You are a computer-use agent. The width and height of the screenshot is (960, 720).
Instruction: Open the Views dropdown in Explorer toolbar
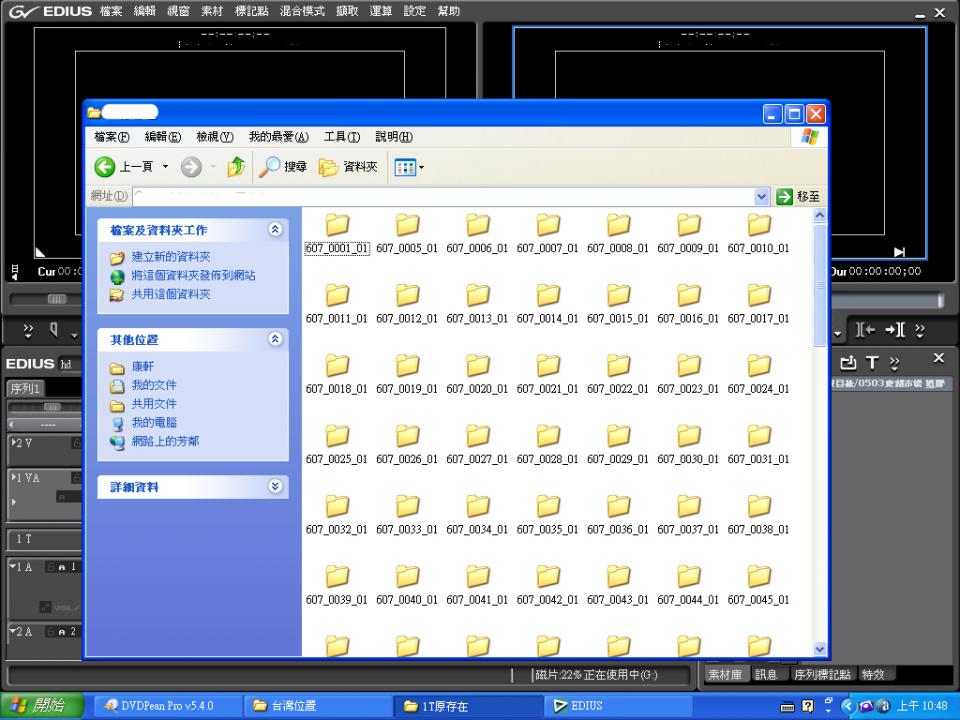(x=409, y=167)
